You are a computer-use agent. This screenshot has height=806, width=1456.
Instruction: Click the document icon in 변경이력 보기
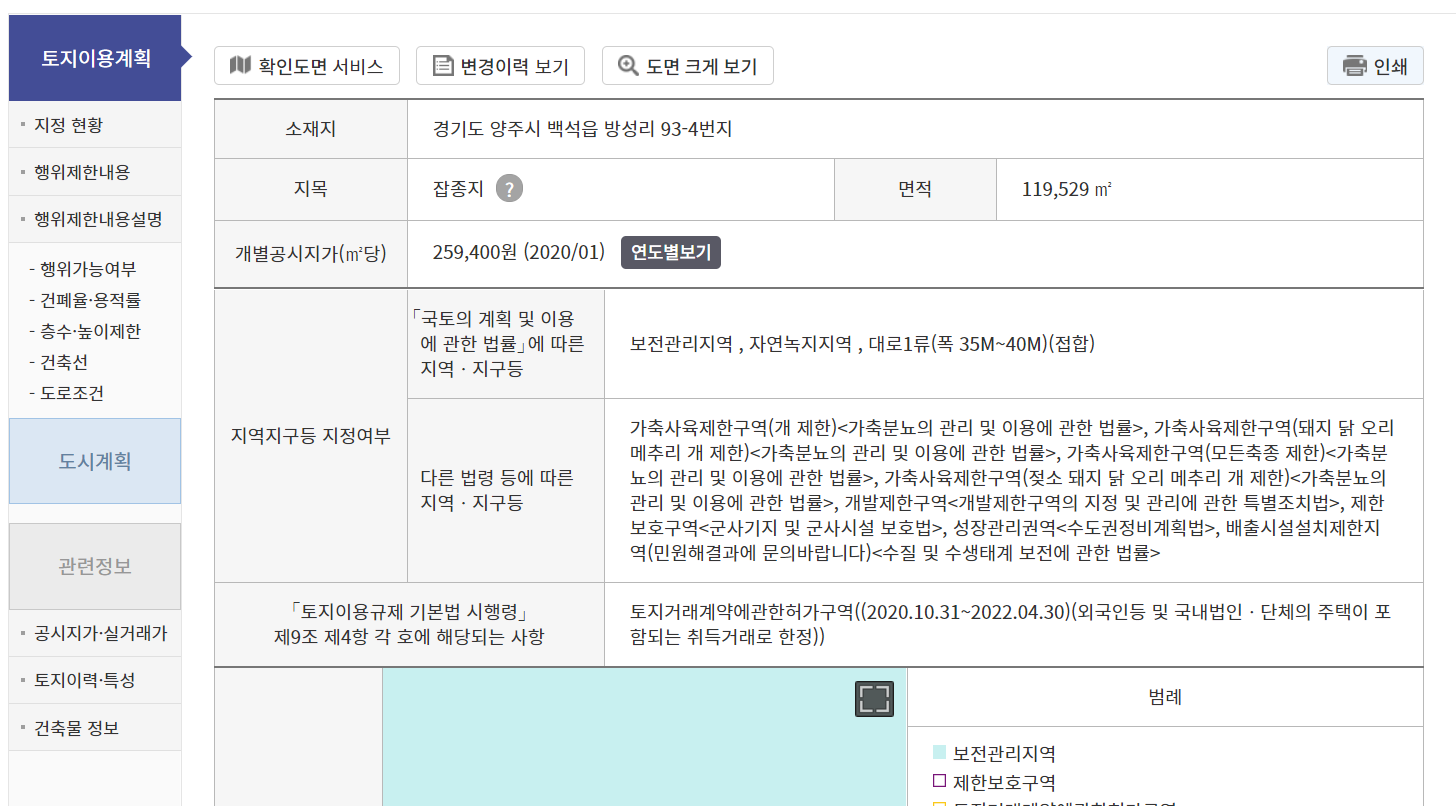(x=442, y=66)
